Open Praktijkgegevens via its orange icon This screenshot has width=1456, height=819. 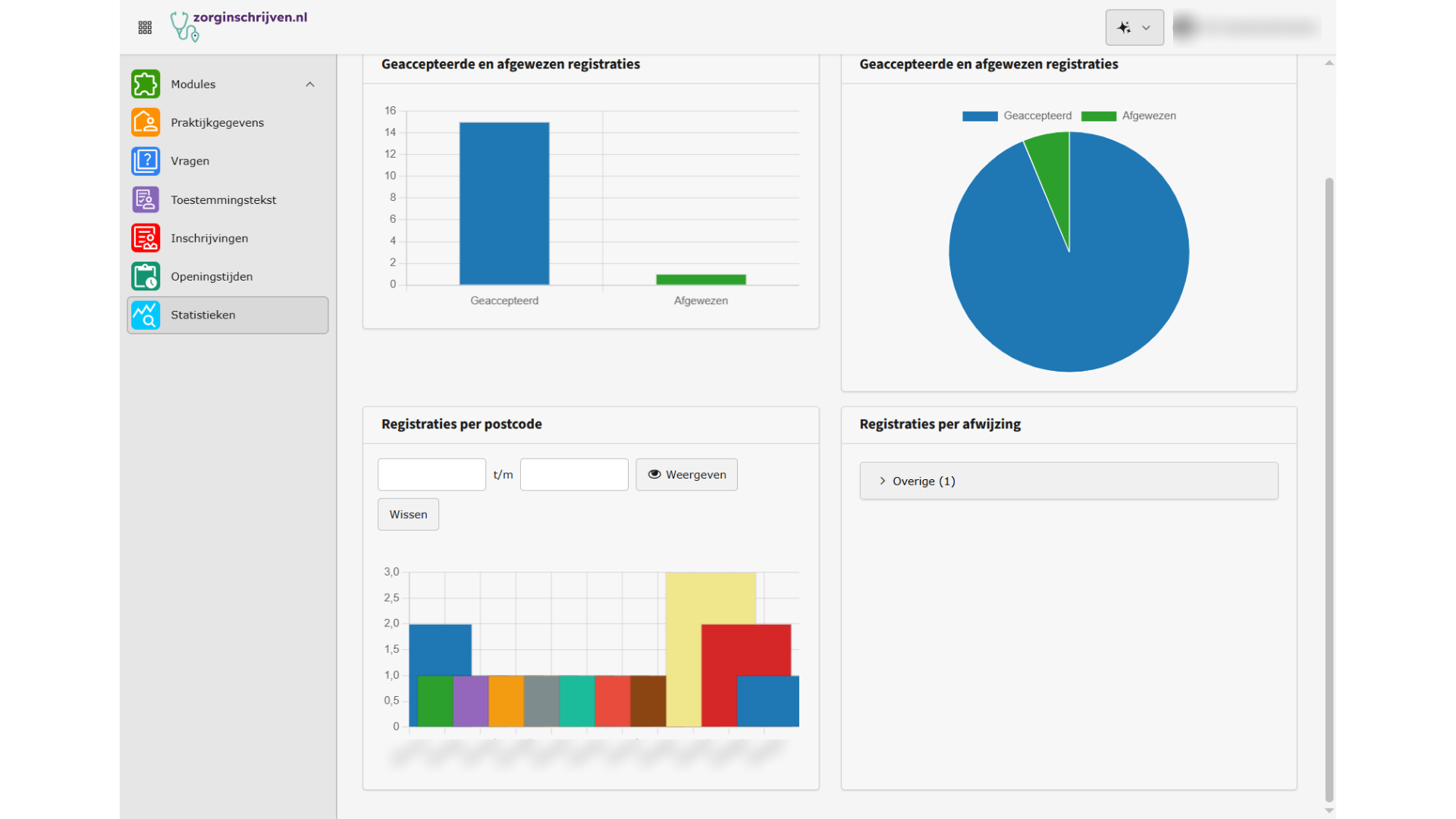146,123
